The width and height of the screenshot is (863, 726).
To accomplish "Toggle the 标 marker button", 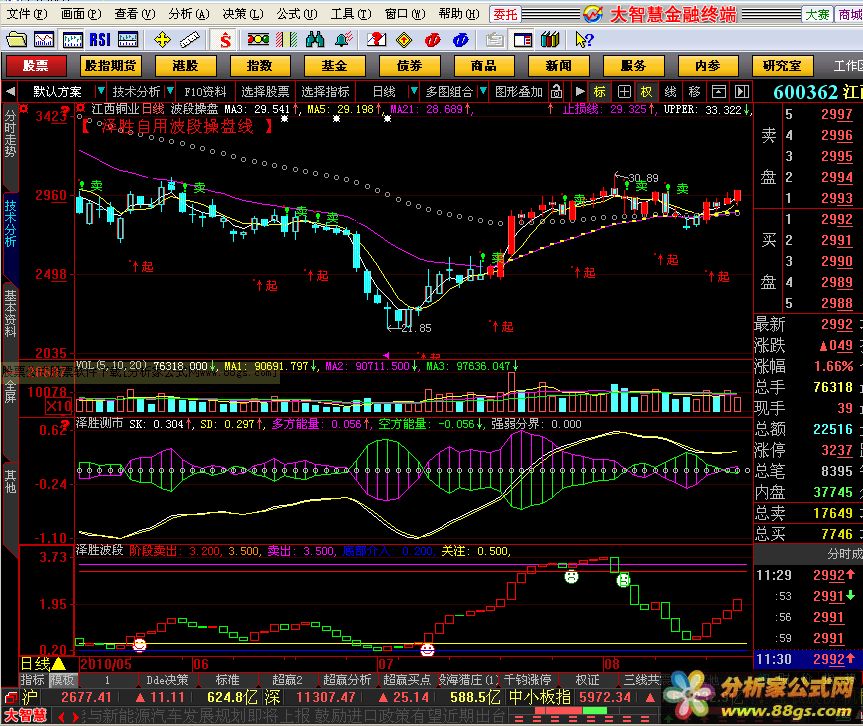I will pyautogui.click(x=600, y=91).
